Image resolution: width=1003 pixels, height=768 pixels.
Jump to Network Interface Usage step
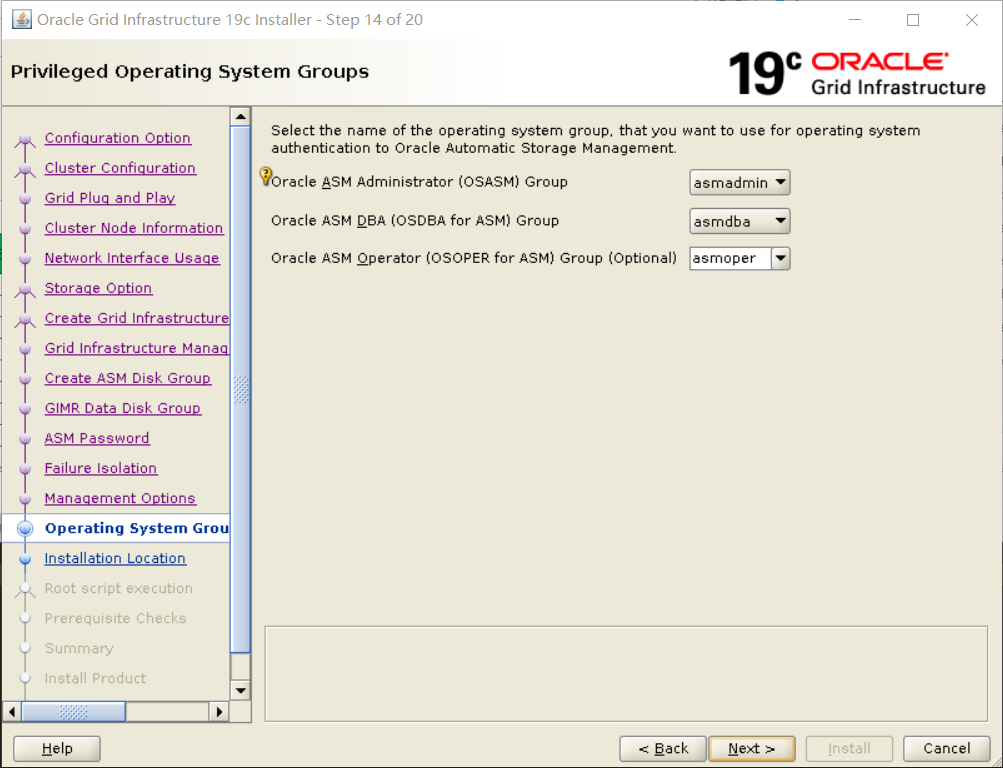coord(132,258)
